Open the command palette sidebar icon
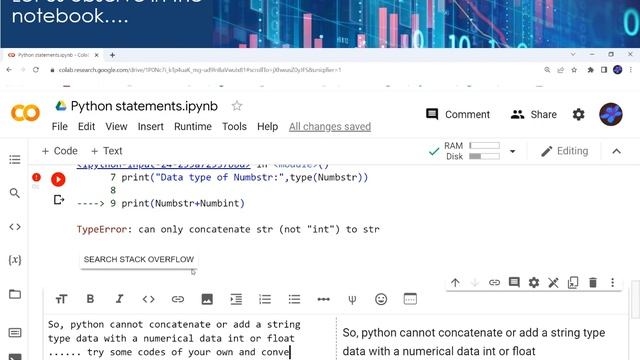This screenshot has height=360, width=640. [15, 333]
